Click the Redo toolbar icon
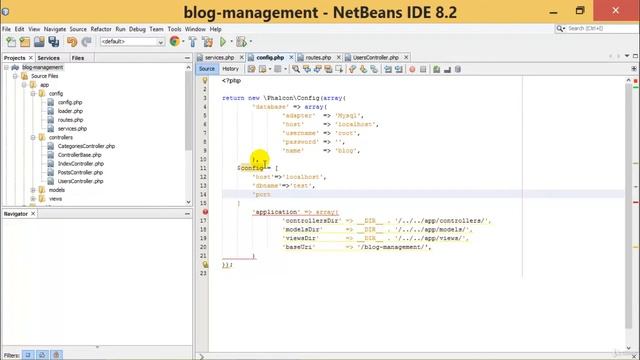The width and height of the screenshot is (640, 360). [86, 42]
